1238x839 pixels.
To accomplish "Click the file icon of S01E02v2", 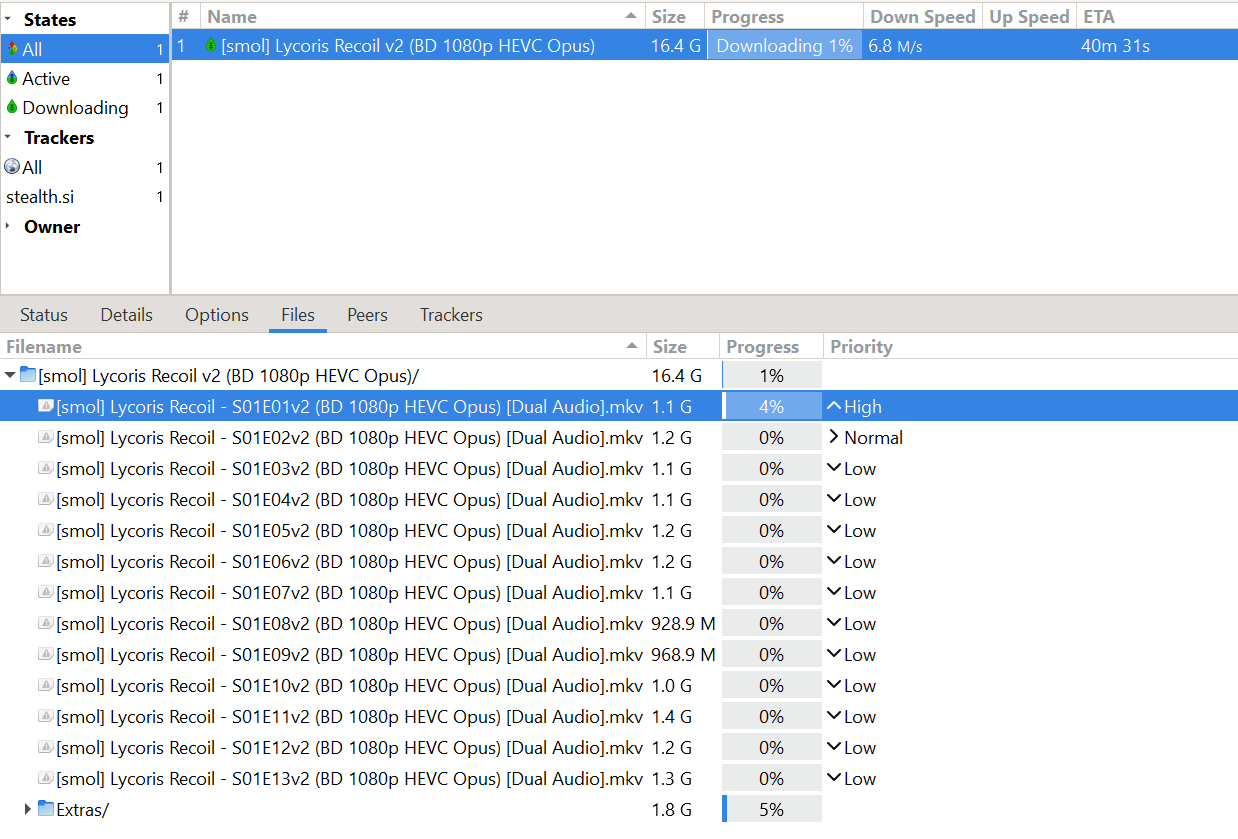I will pos(45,437).
